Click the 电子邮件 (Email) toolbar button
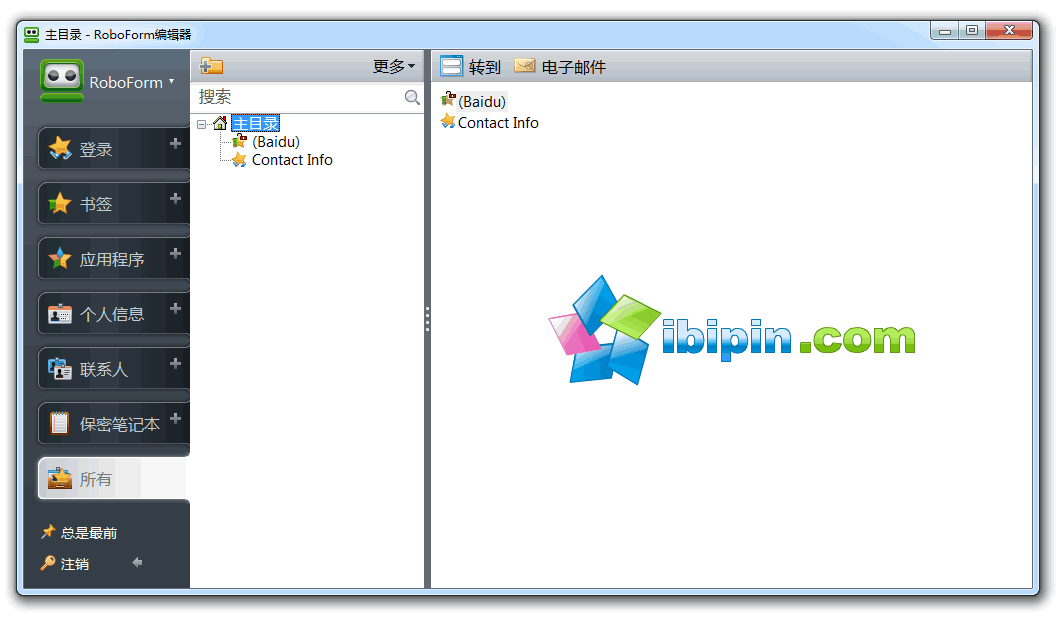 click(x=560, y=67)
